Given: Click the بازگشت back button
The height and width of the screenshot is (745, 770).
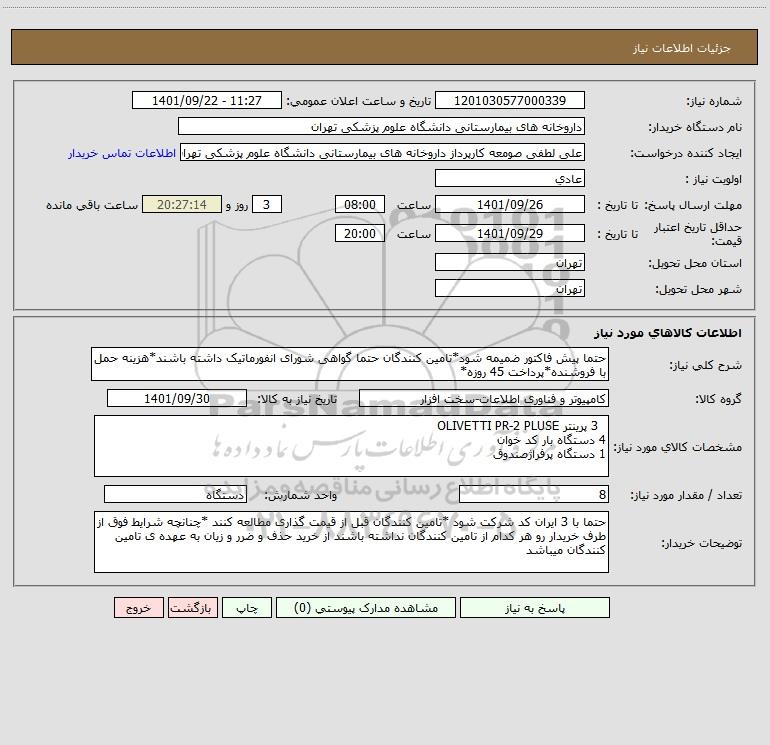Looking at the screenshot, I should 192,608.
